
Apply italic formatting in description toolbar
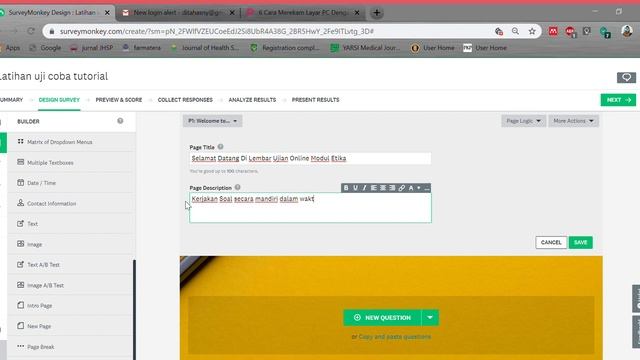pos(364,188)
